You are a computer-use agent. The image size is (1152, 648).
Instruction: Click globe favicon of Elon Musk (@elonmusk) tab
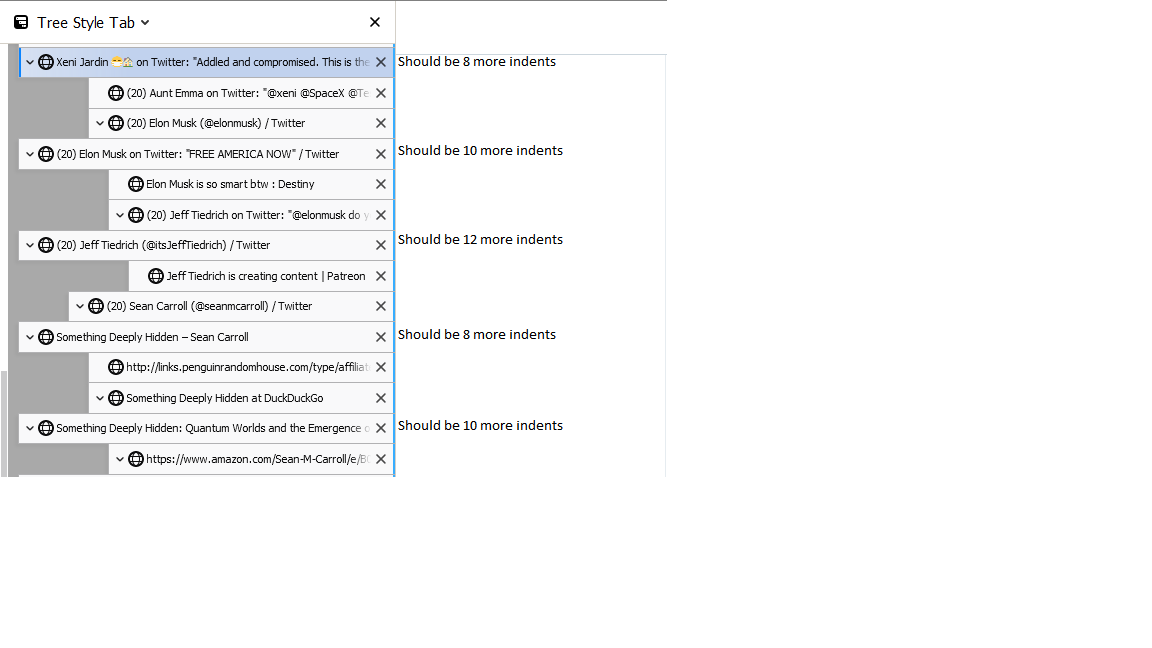pyautogui.click(x=115, y=123)
